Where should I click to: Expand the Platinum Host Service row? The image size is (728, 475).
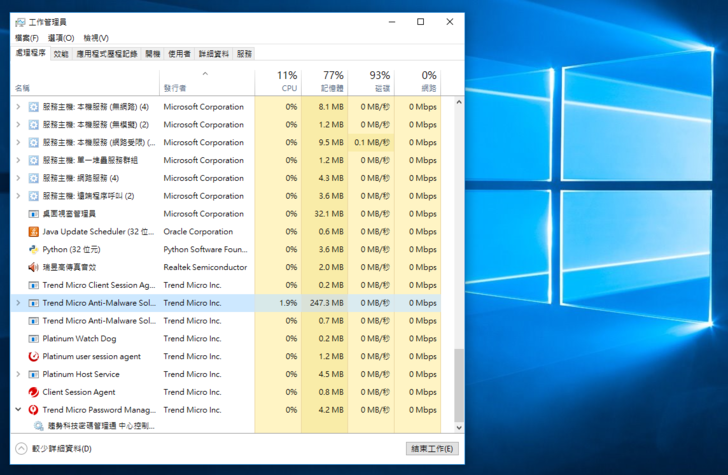(x=18, y=374)
